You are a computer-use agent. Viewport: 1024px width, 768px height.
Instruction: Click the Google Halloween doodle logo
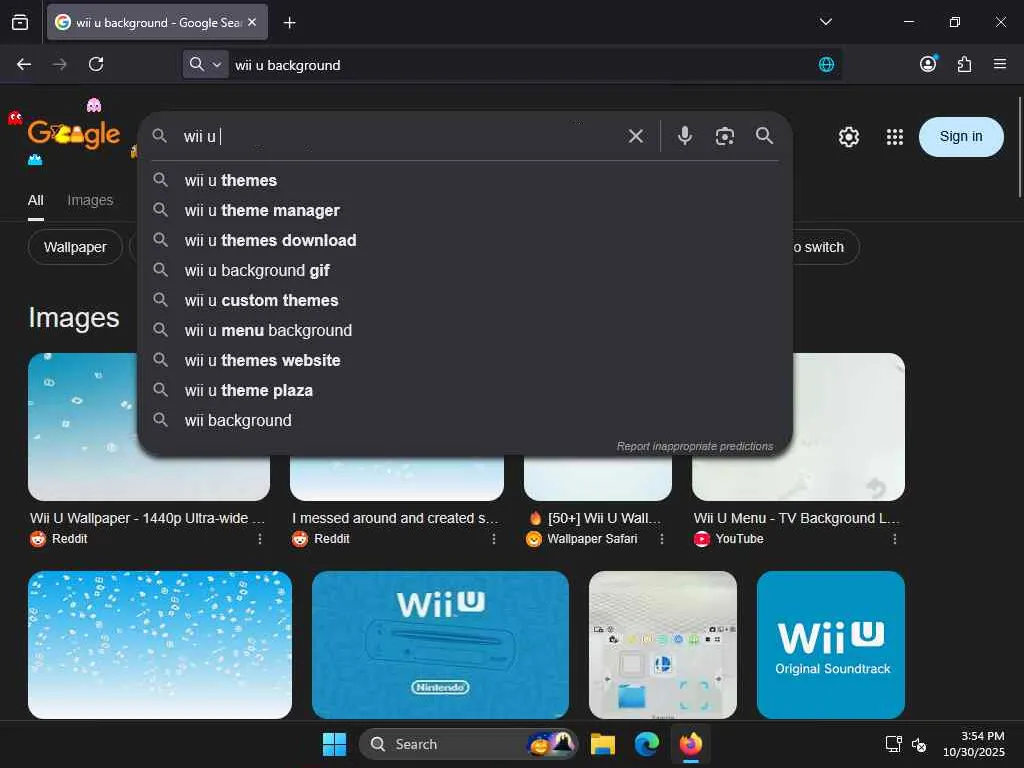(73, 133)
